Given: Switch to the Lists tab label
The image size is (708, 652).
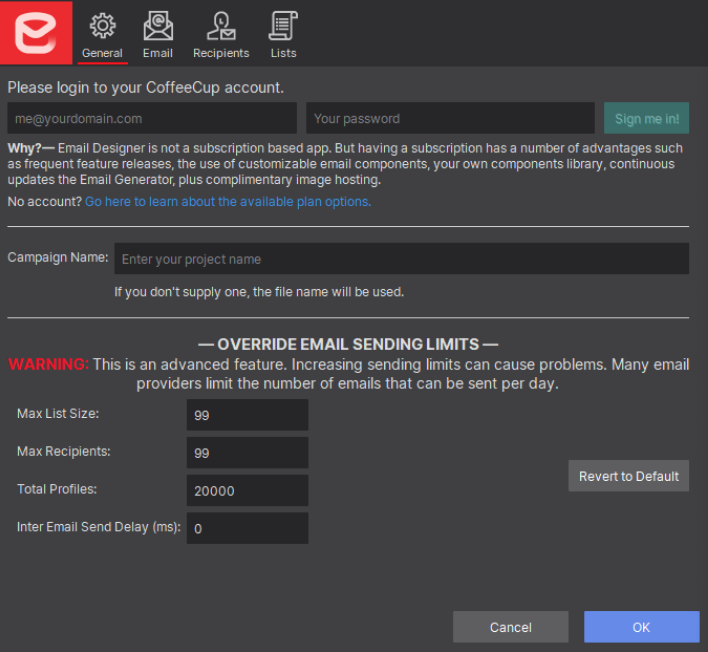Looking at the screenshot, I should click(x=284, y=53).
